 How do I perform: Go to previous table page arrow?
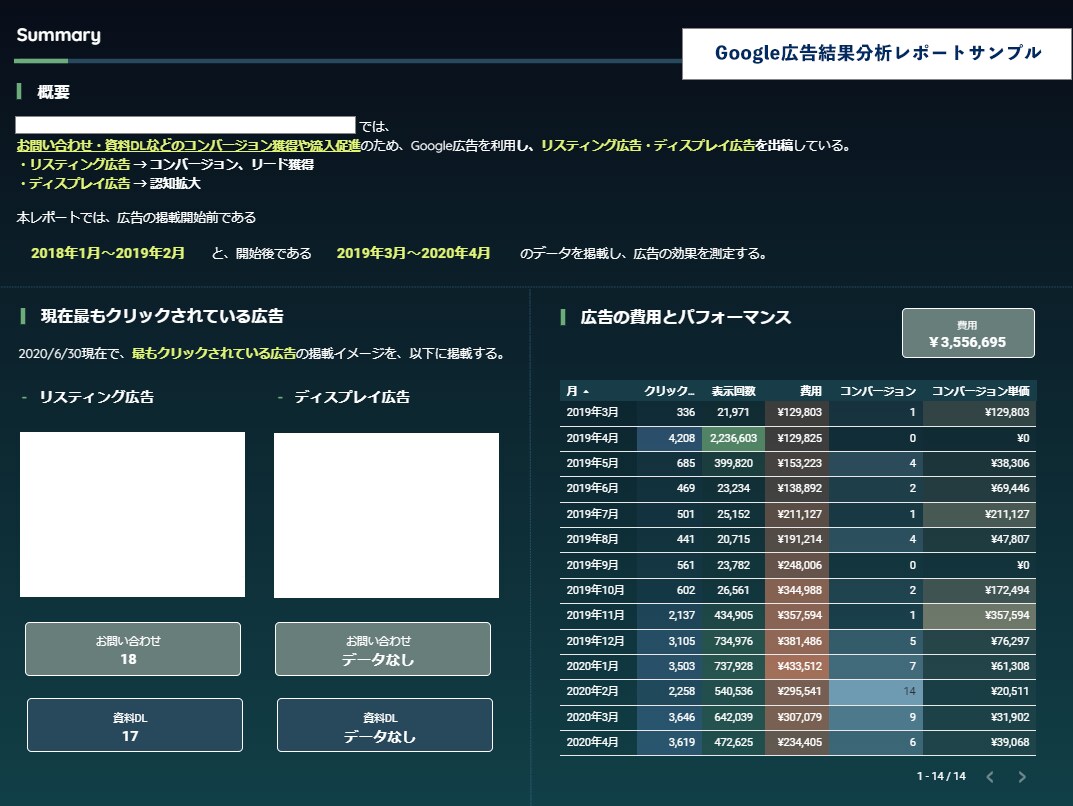pos(990,777)
